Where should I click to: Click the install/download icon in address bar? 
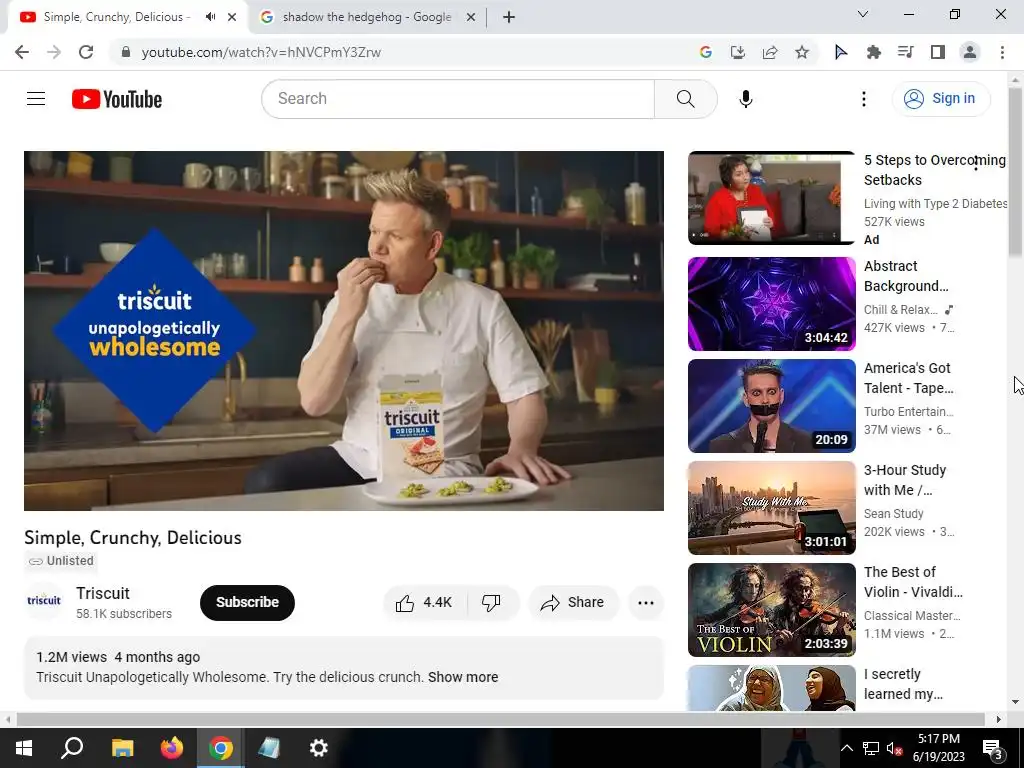[738, 52]
